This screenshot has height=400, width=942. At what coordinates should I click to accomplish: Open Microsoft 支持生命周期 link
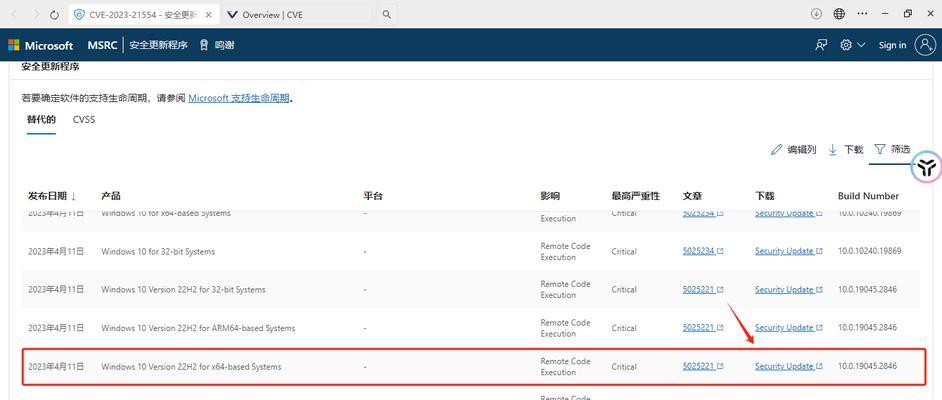point(239,98)
